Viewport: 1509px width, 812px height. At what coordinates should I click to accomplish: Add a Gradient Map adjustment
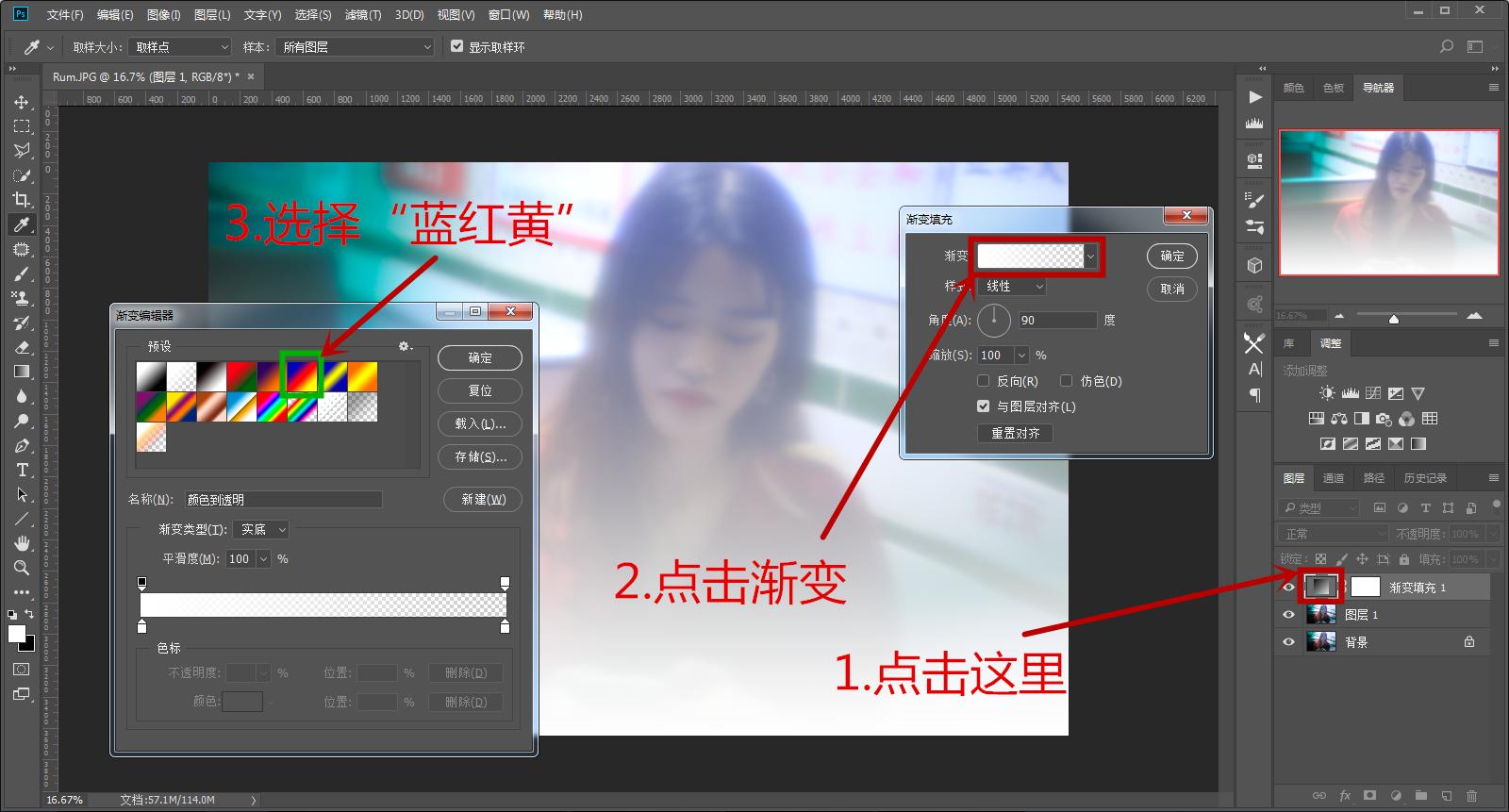click(1418, 443)
